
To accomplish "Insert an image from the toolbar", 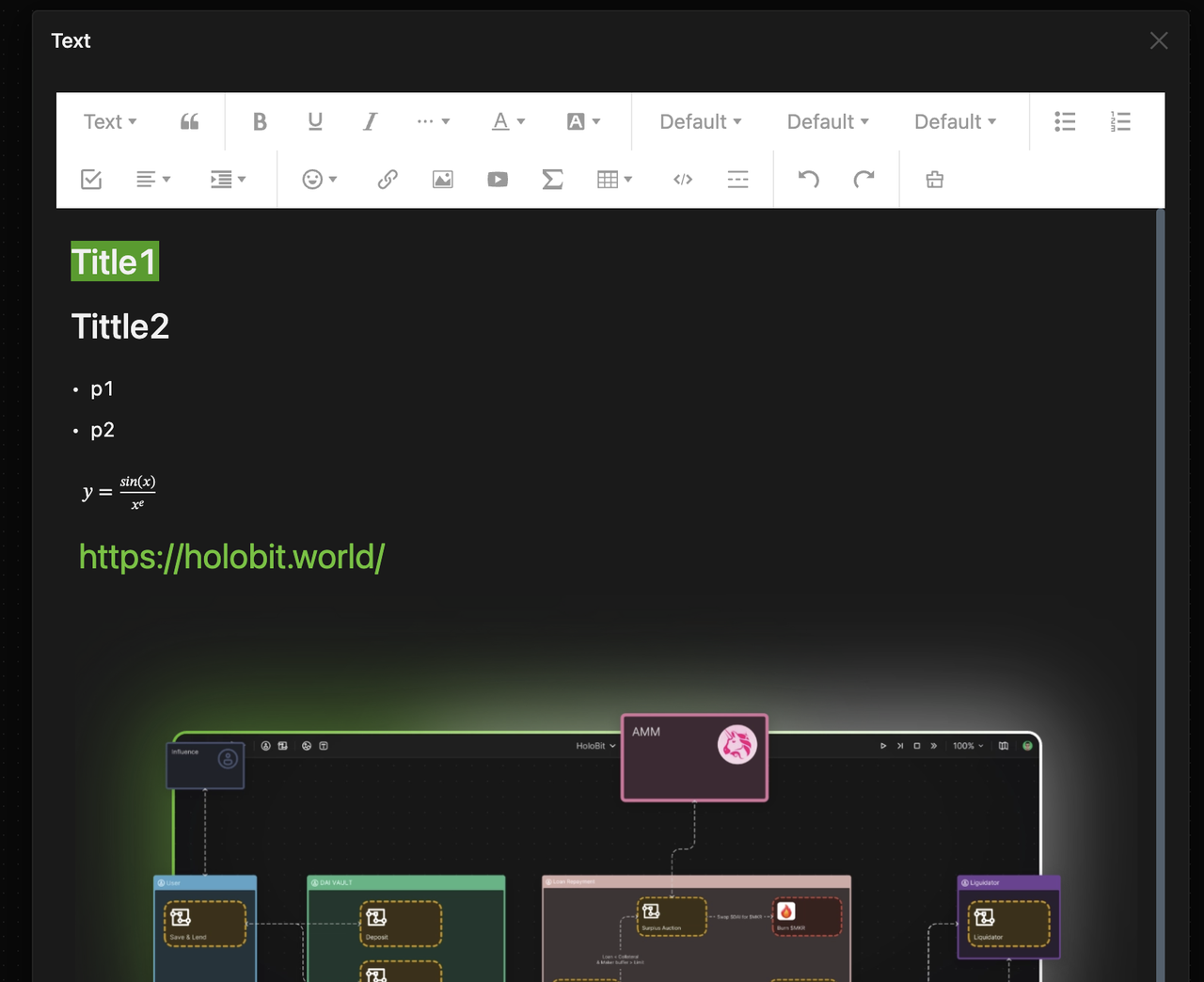I will (442, 179).
